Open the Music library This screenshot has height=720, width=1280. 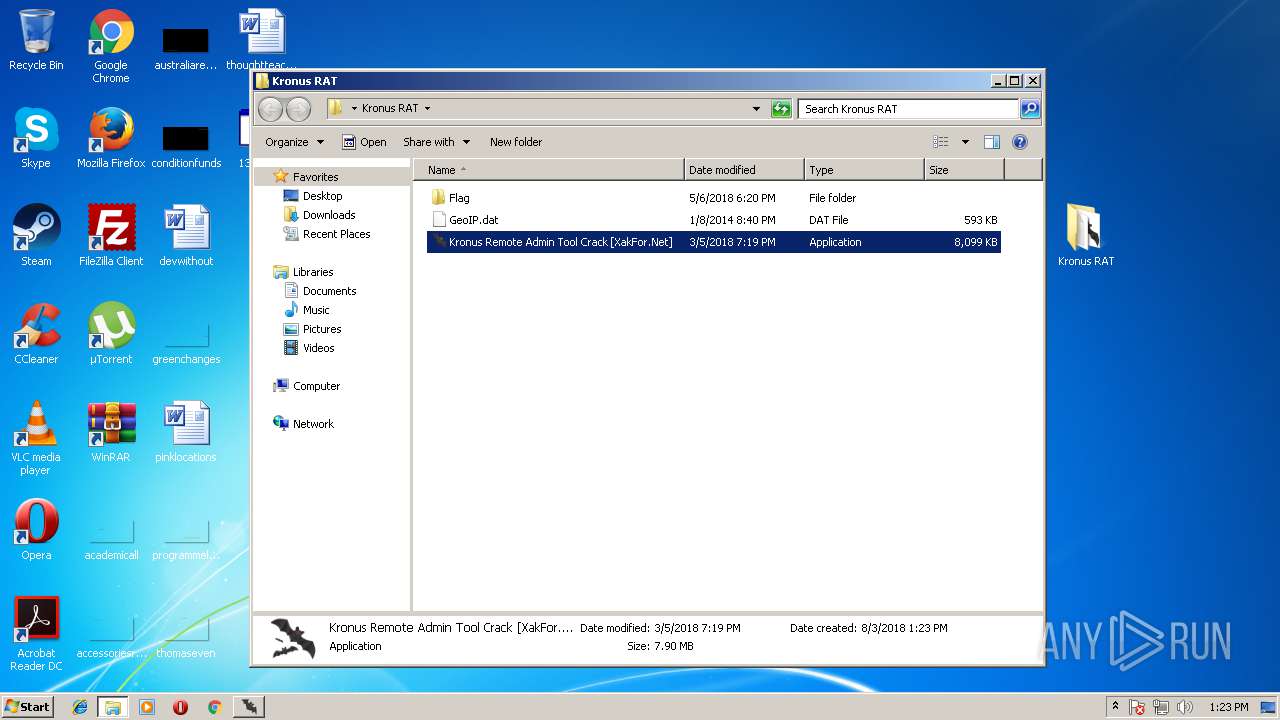click(316, 310)
